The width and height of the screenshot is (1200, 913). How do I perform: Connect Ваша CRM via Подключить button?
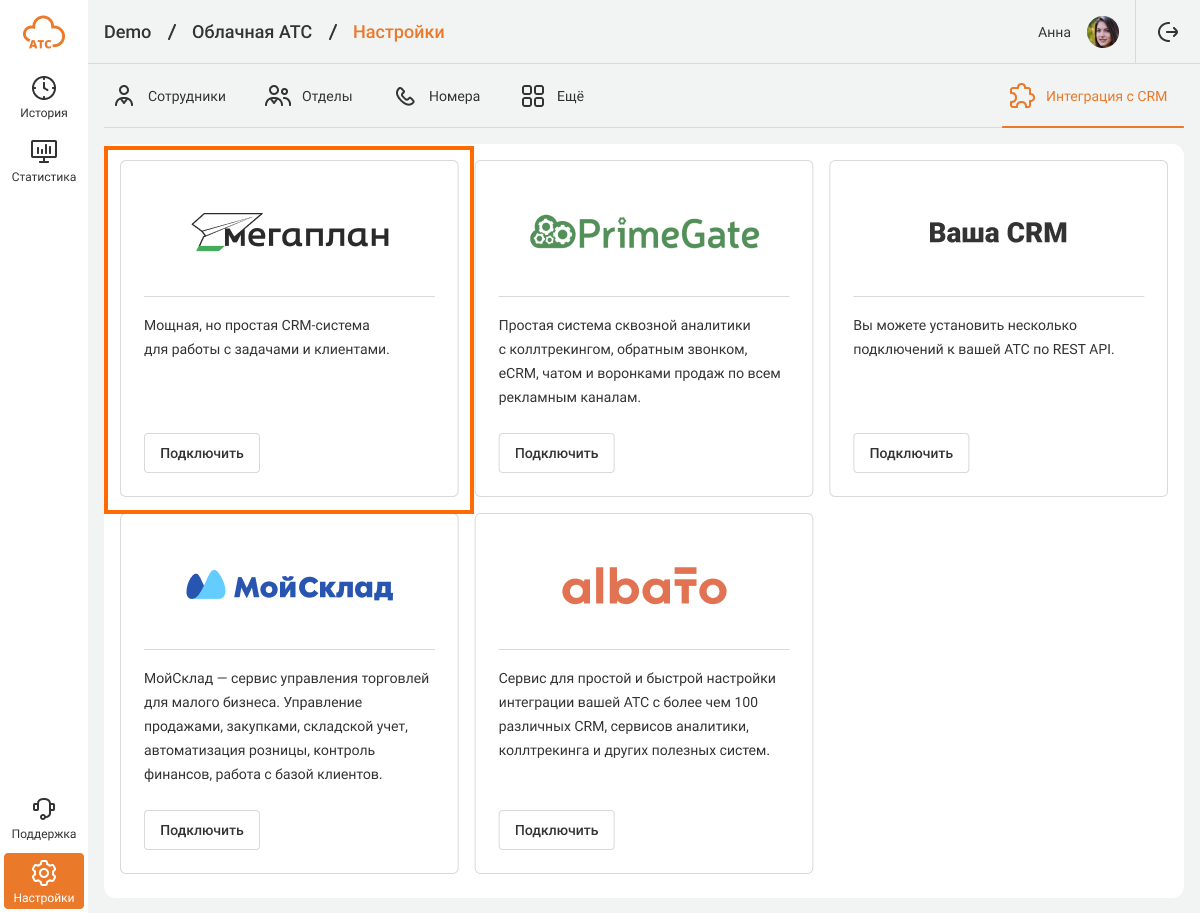coord(910,453)
